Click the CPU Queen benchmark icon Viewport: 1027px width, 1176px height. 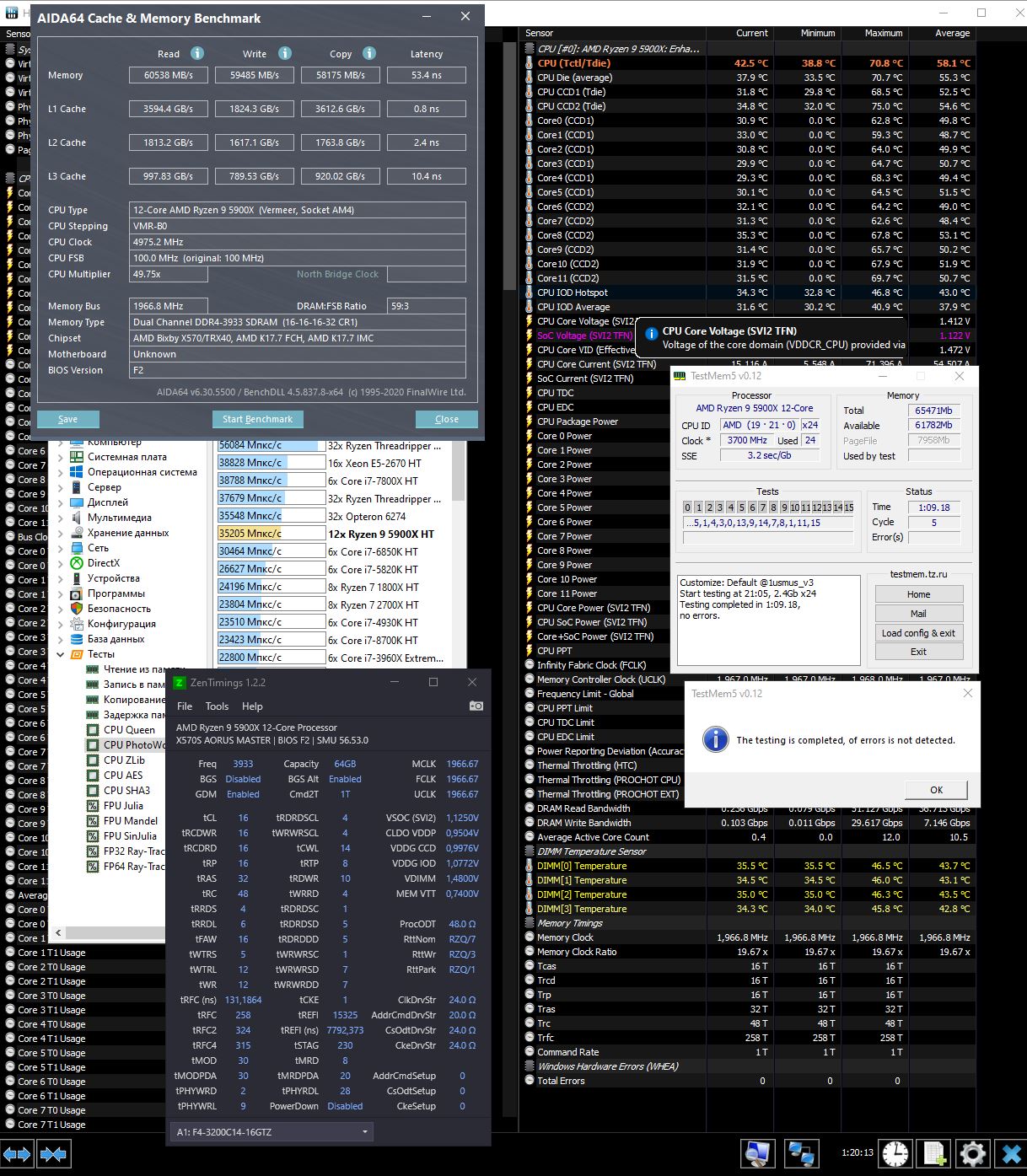(x=93, y=730)
